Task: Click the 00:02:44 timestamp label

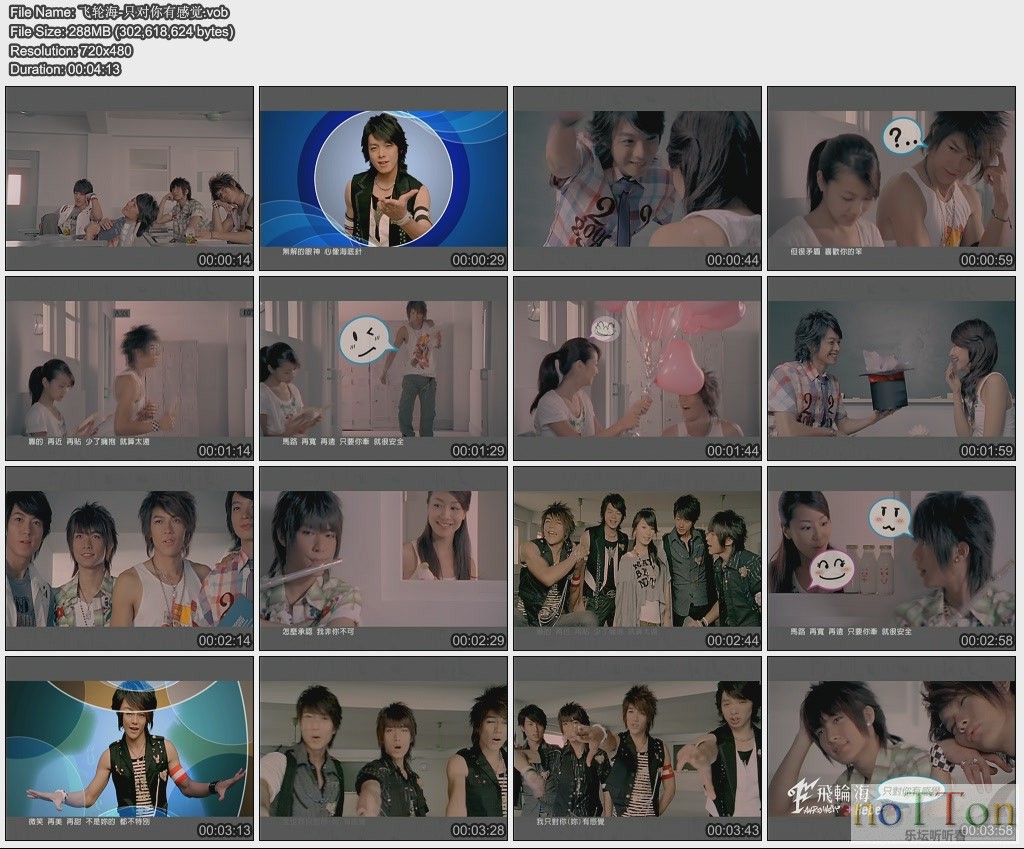Action: (732, 640)
